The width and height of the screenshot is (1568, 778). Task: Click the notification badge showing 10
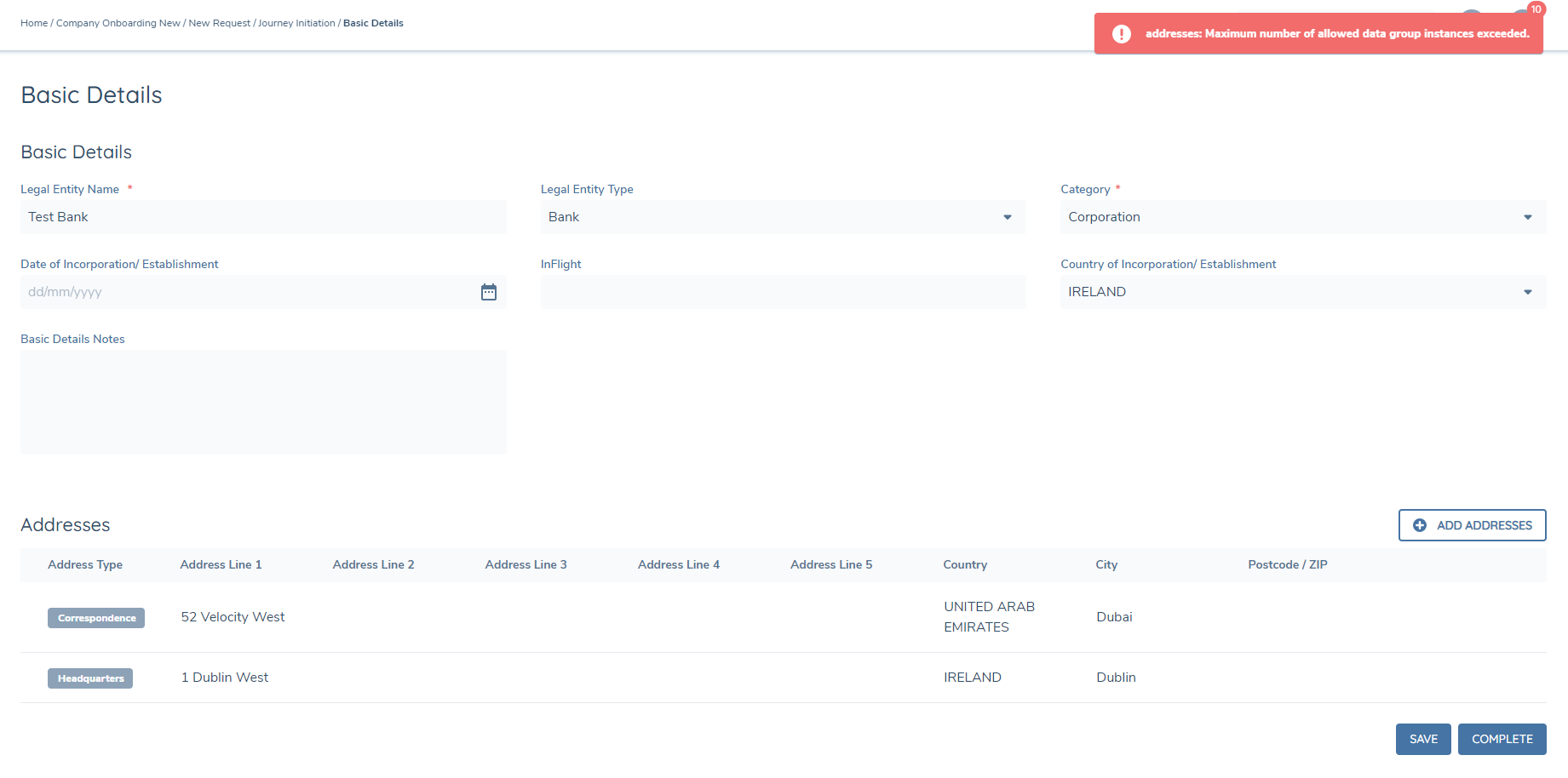click(1536, 9)
